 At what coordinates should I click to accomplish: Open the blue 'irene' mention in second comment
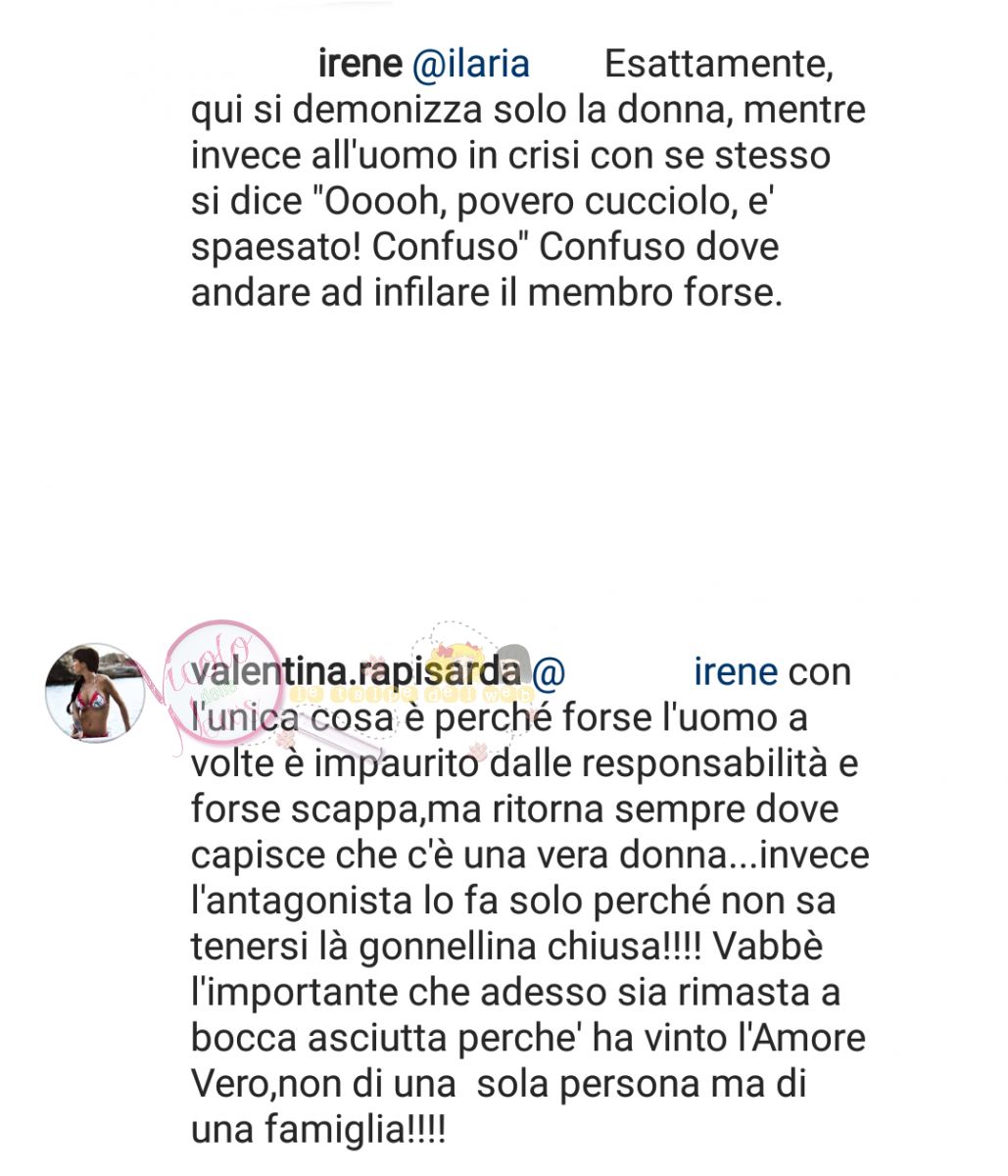[x=735, y=672]
